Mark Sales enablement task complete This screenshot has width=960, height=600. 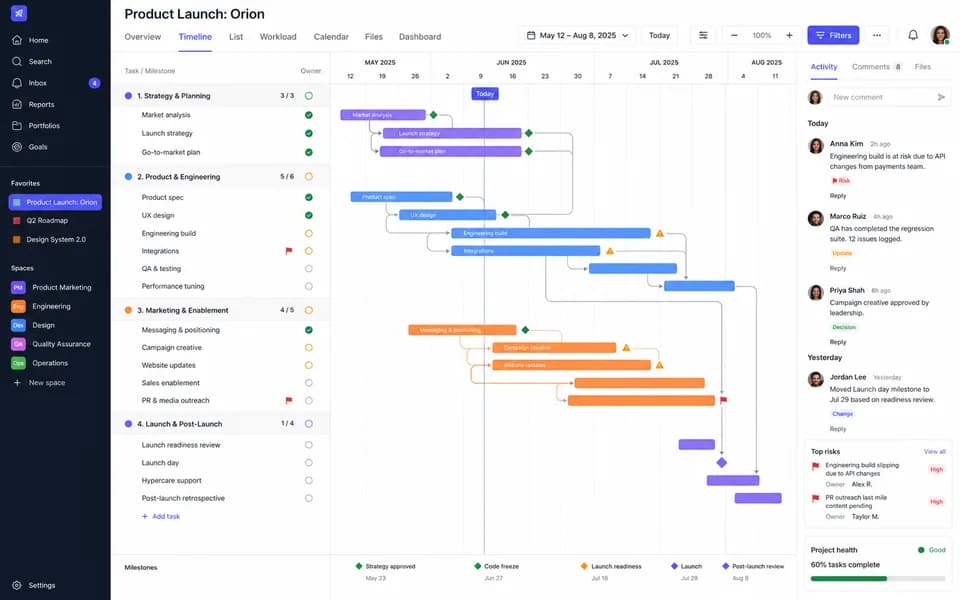click(309, 383)
